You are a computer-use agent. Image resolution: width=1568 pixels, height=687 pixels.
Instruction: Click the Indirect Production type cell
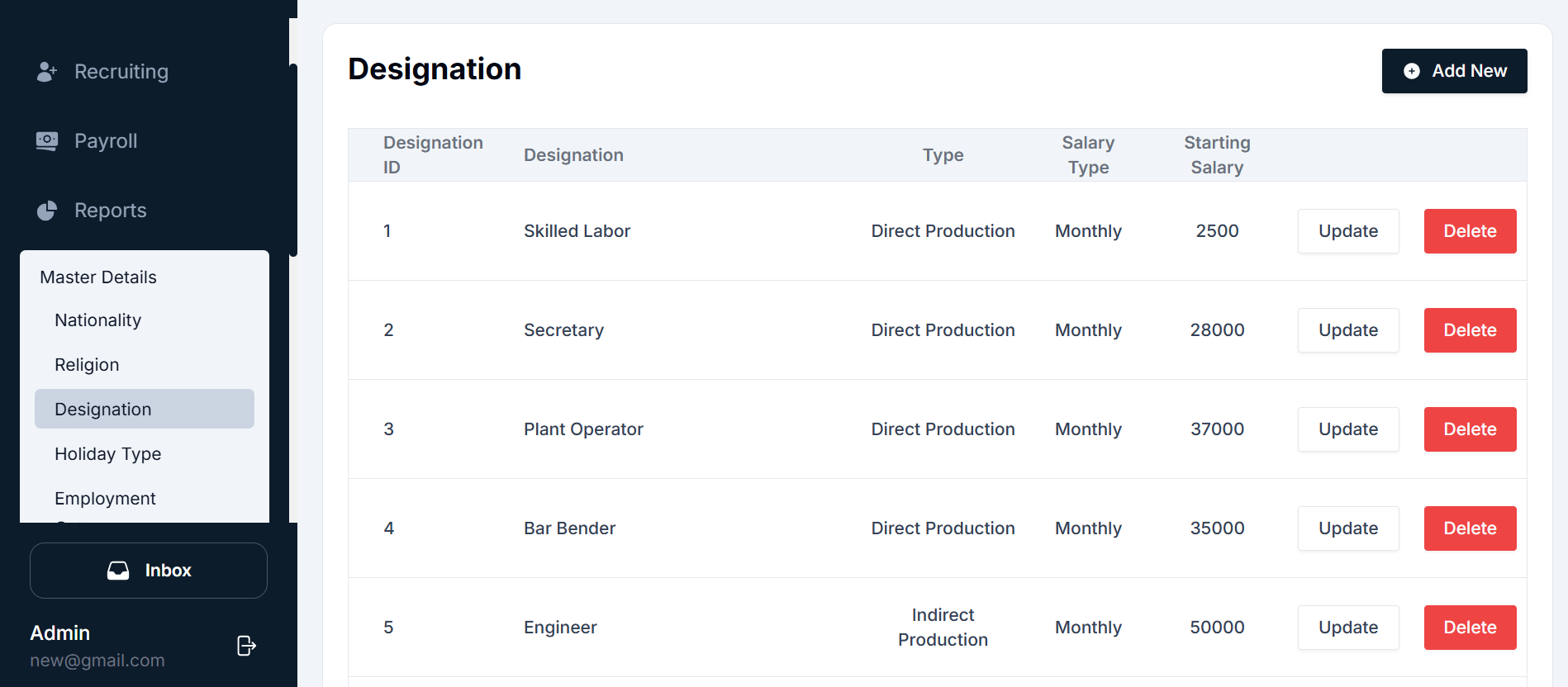click(x=943, y=628)
